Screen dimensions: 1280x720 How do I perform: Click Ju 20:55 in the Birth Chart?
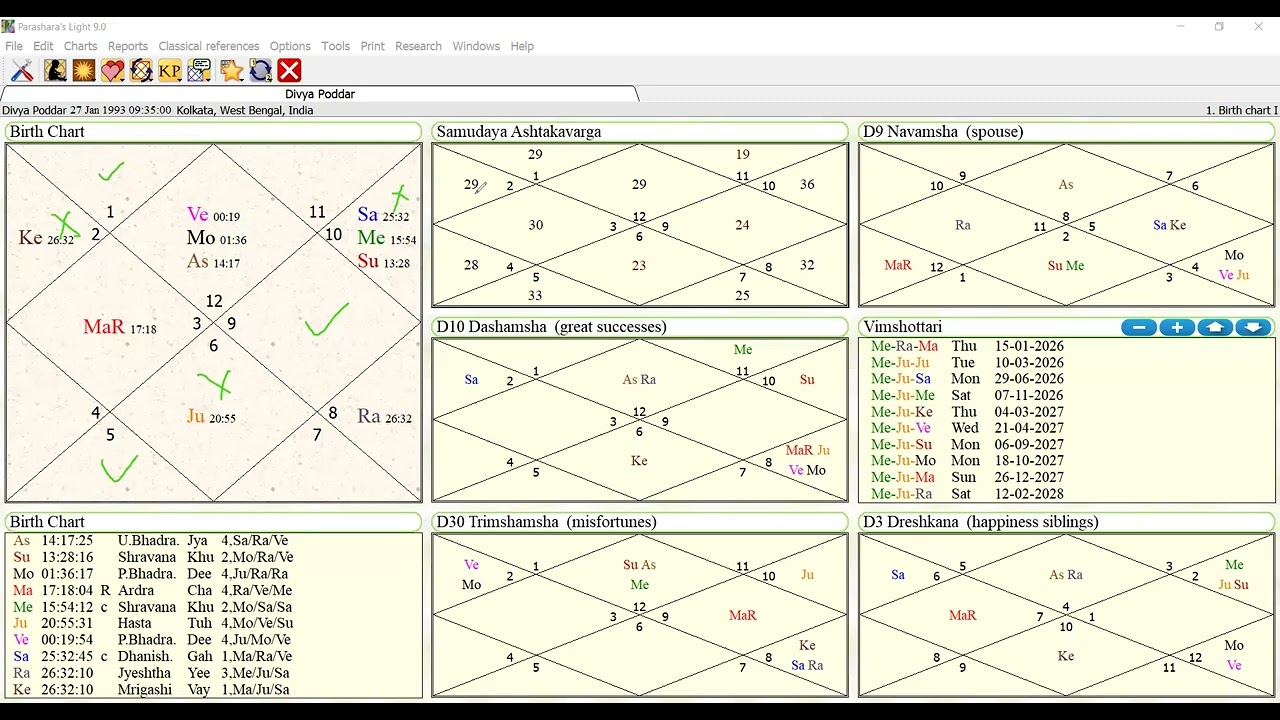click(211, 417)
